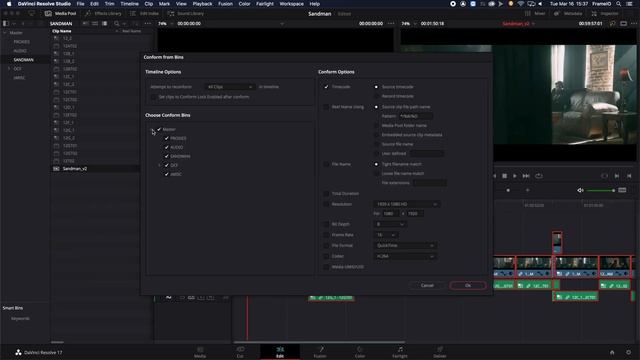Click the viewer play button
The width and height of the screenshot is (640, 360).
515,176
